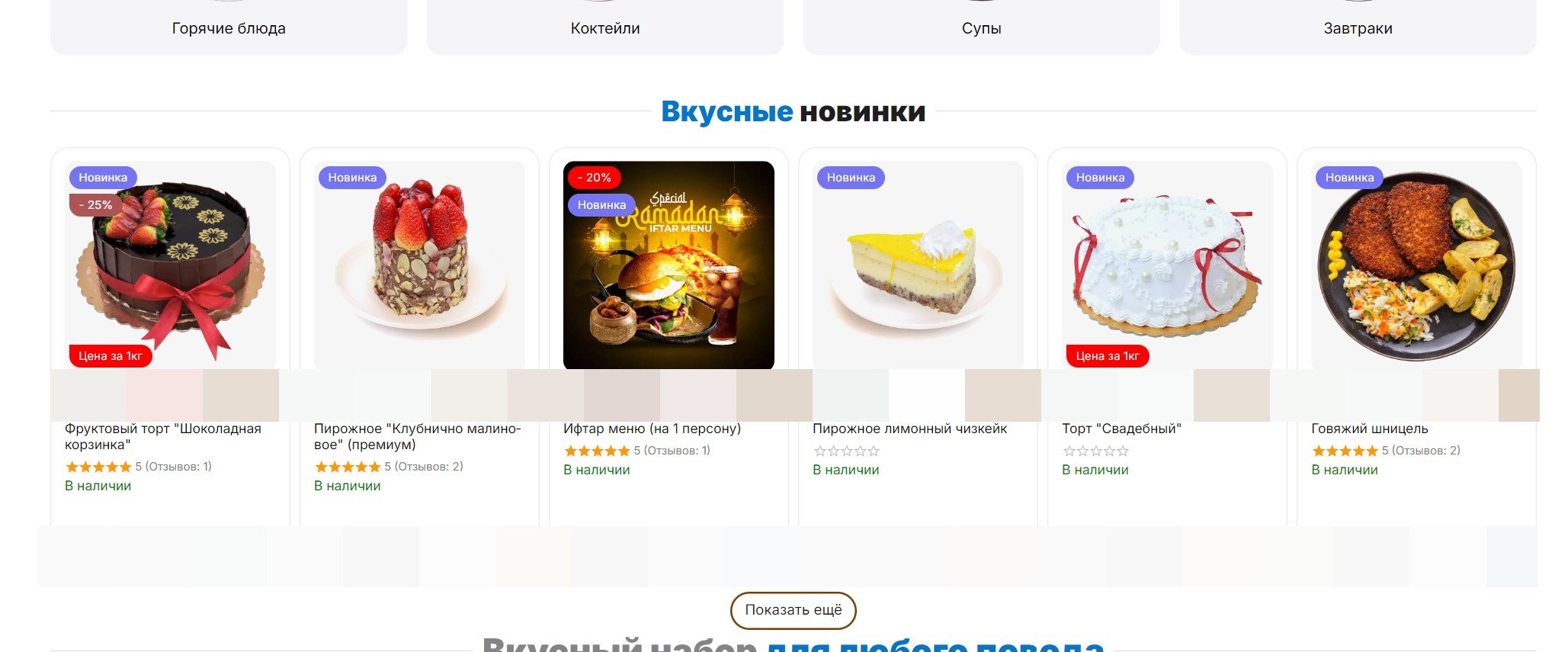The width and height of the screenshot is (1568, 652).
Task: Open the Коктейли category
Action: click(x=605, y=27)
